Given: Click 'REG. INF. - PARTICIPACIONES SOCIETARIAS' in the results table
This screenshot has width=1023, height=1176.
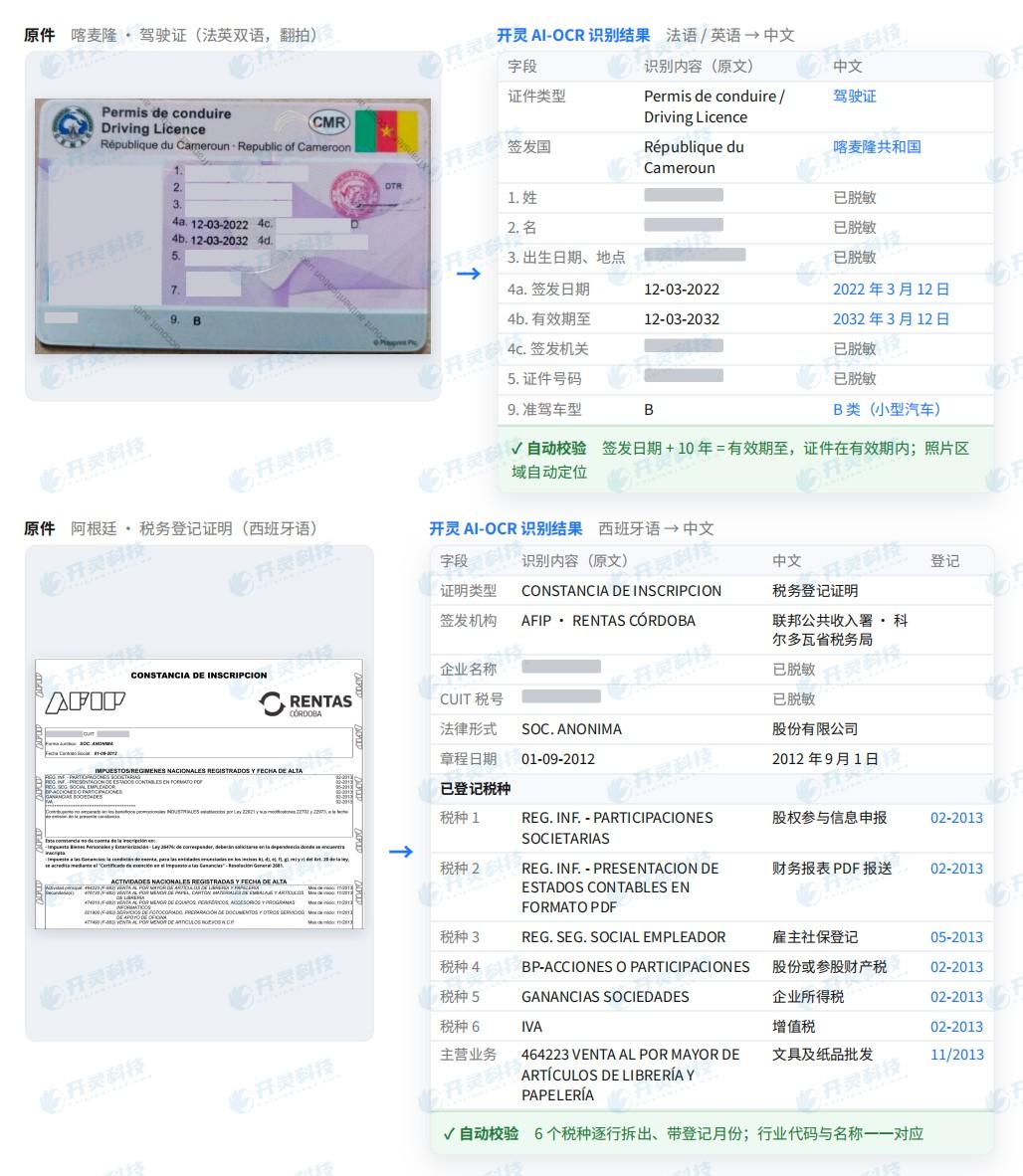Looking at the screenshot, I should (617, 828).
